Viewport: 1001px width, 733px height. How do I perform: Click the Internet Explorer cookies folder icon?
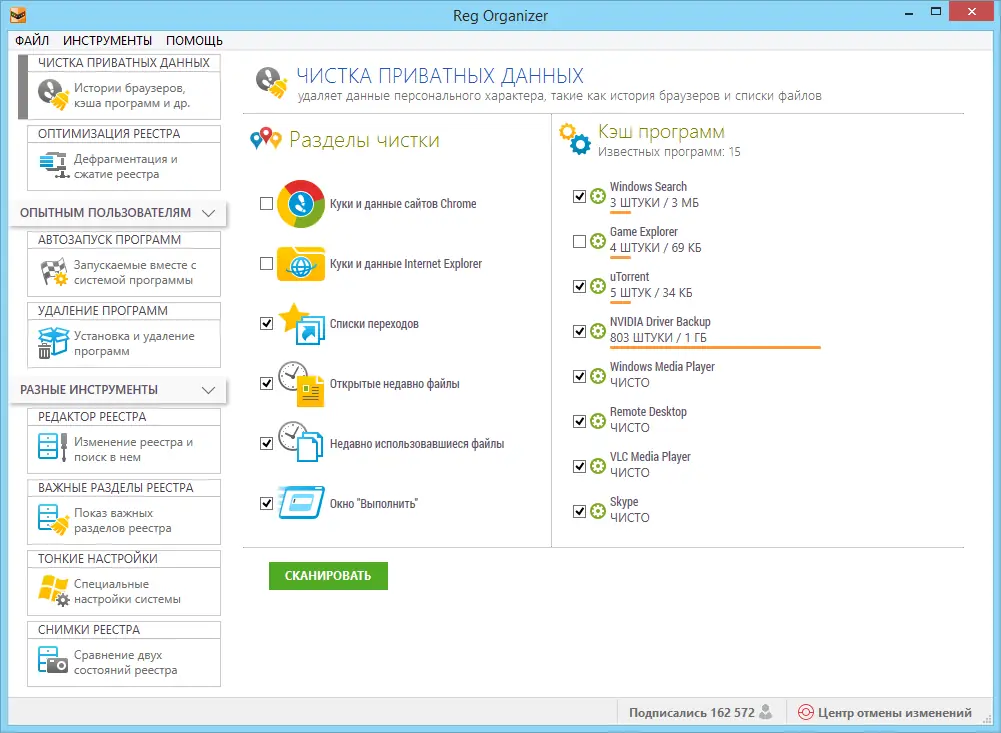(301, 264)
